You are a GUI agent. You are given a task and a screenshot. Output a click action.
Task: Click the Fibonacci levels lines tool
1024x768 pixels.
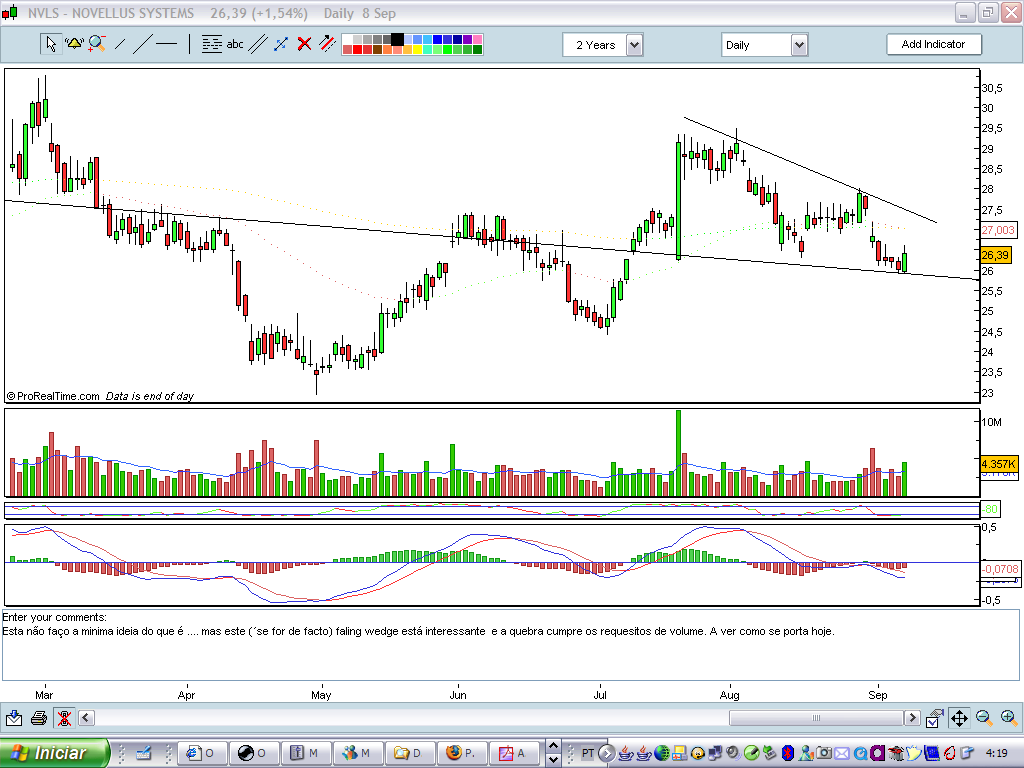click(x=212, y=44)
